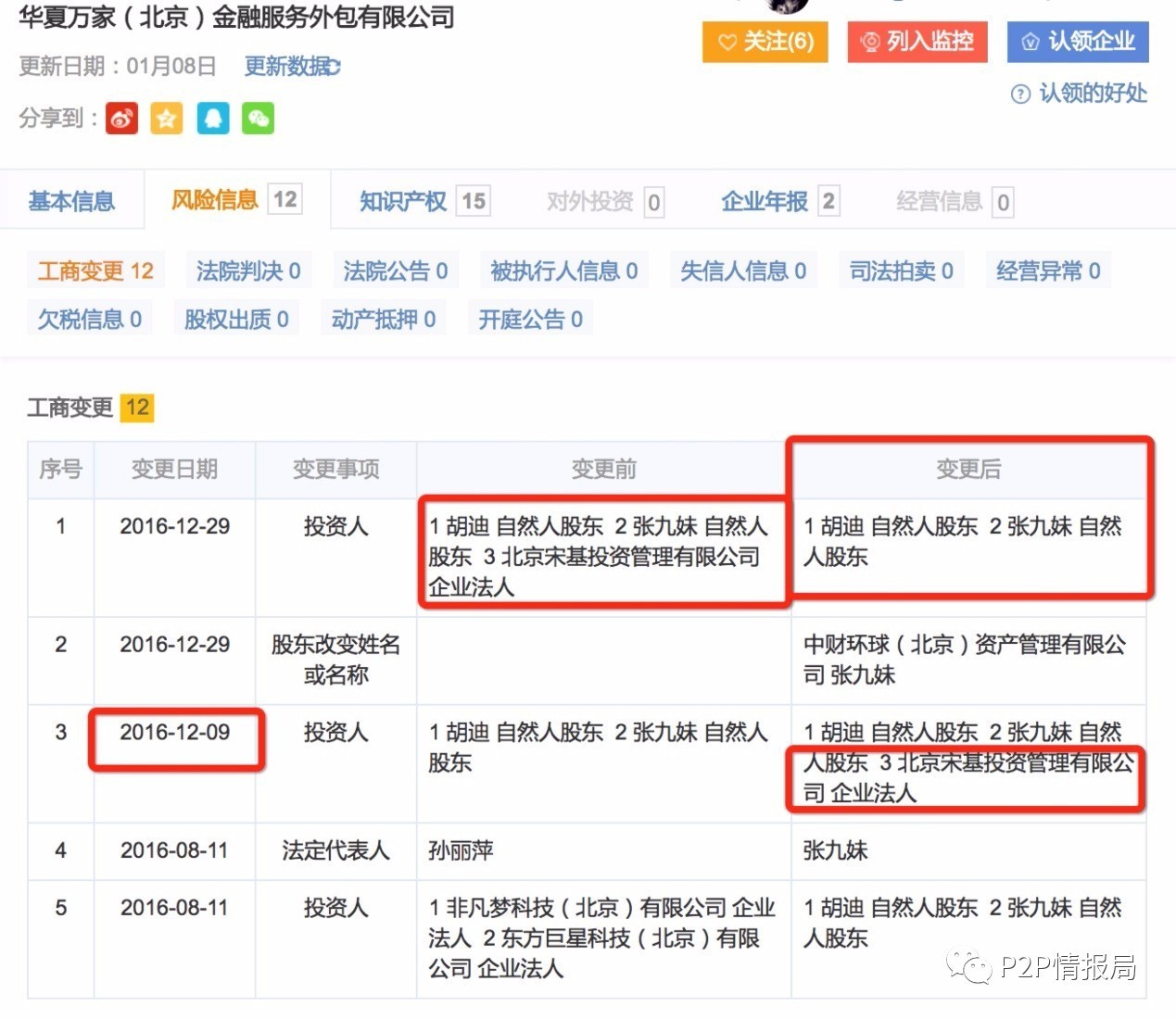Image resolution: width=1176 pixels, height=1019 pixels.
Task: Open the 对外投资 tab
Action: [x=605, y=202]
